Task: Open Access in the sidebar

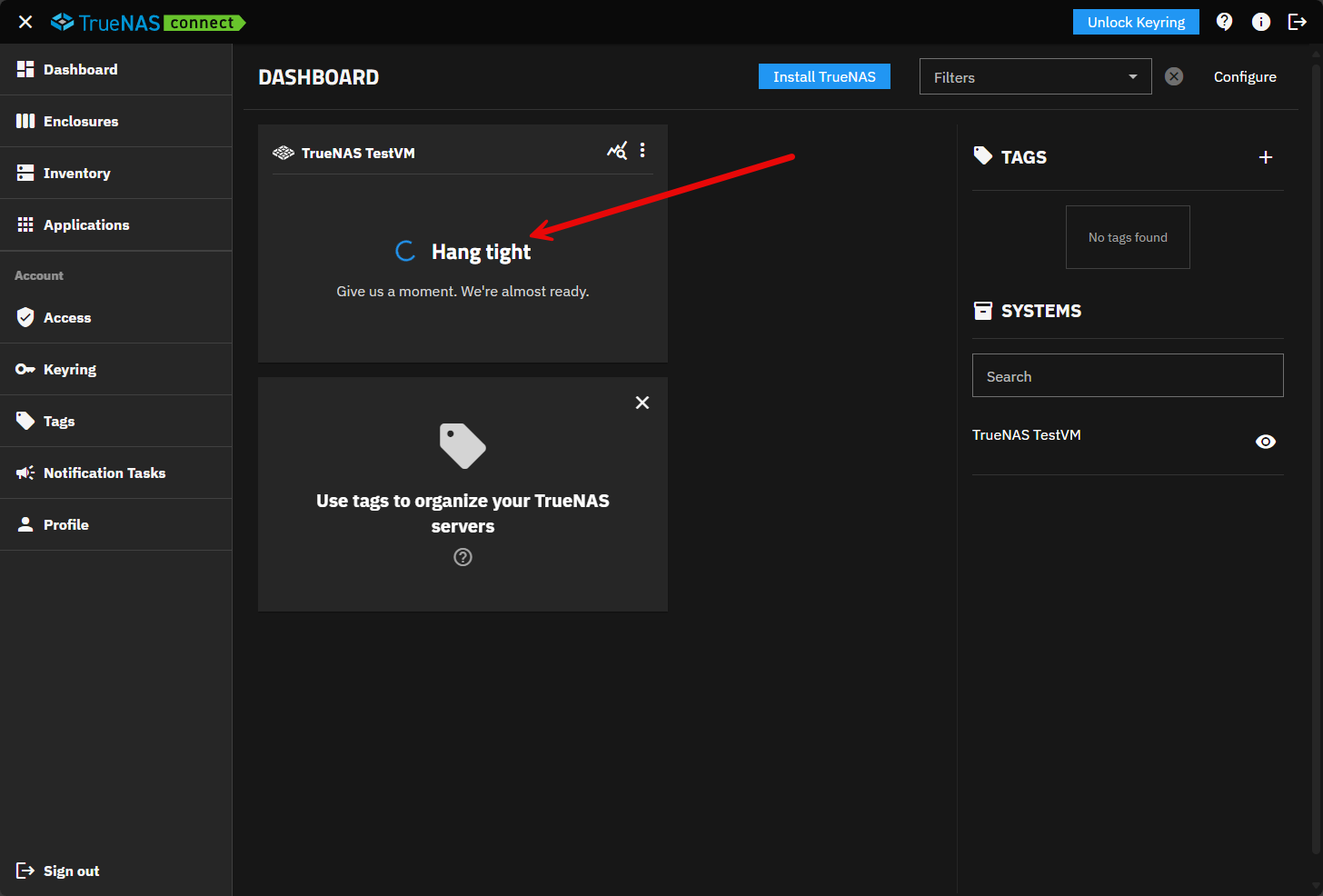Action: point(116,317)
